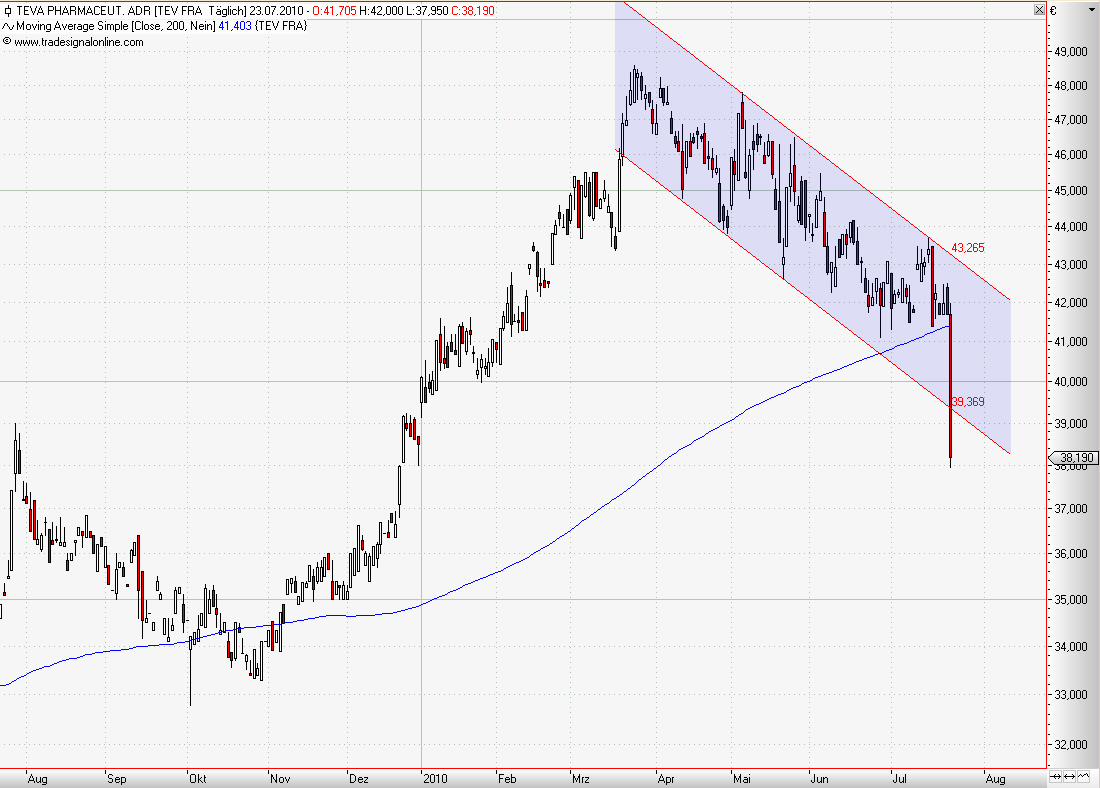Click the Nov month marker on time axis
The width and height of the screenshot is (1100, 788).
(x=280, y=778)
